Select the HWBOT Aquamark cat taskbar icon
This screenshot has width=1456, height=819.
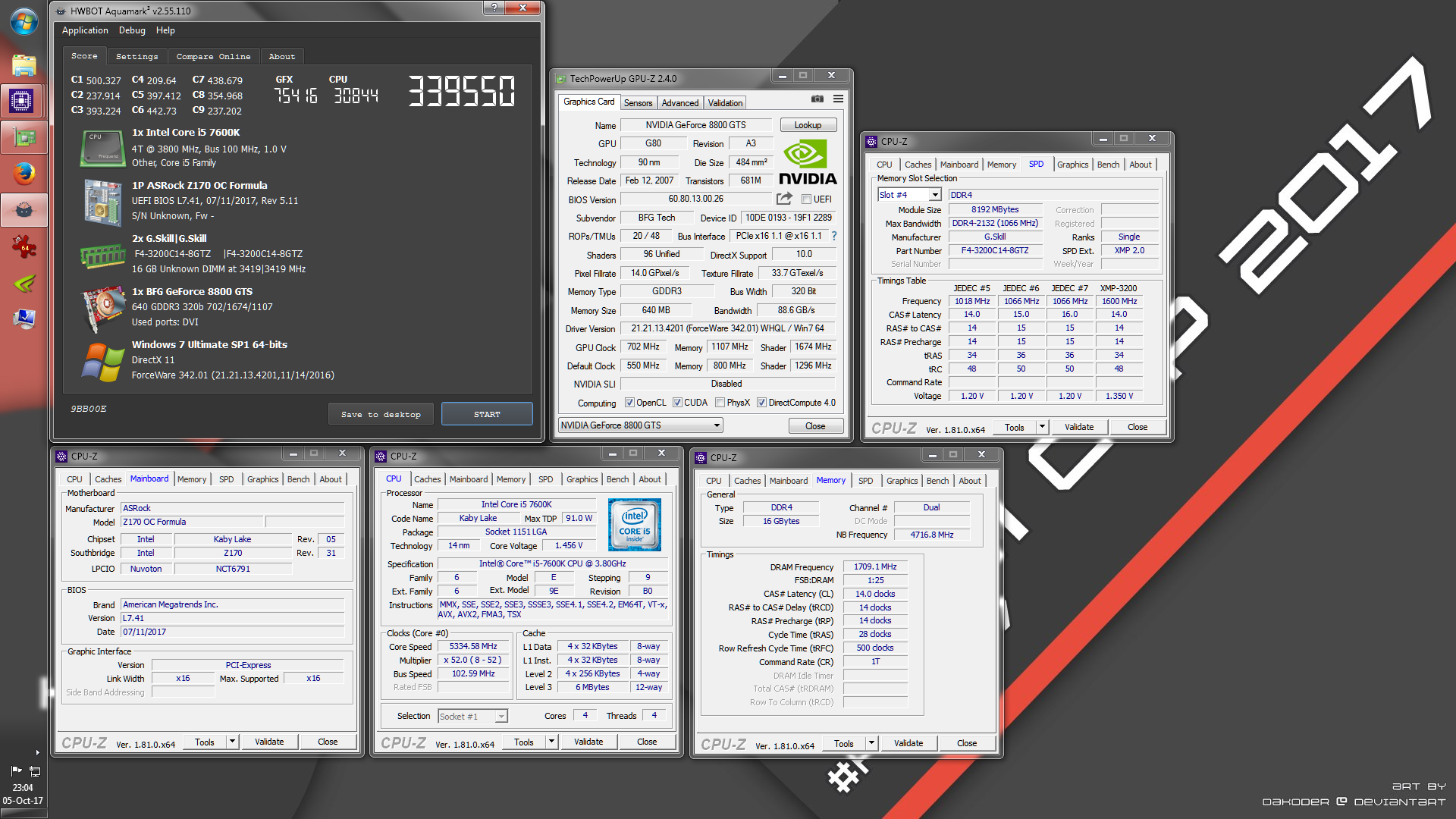point(24,210)
